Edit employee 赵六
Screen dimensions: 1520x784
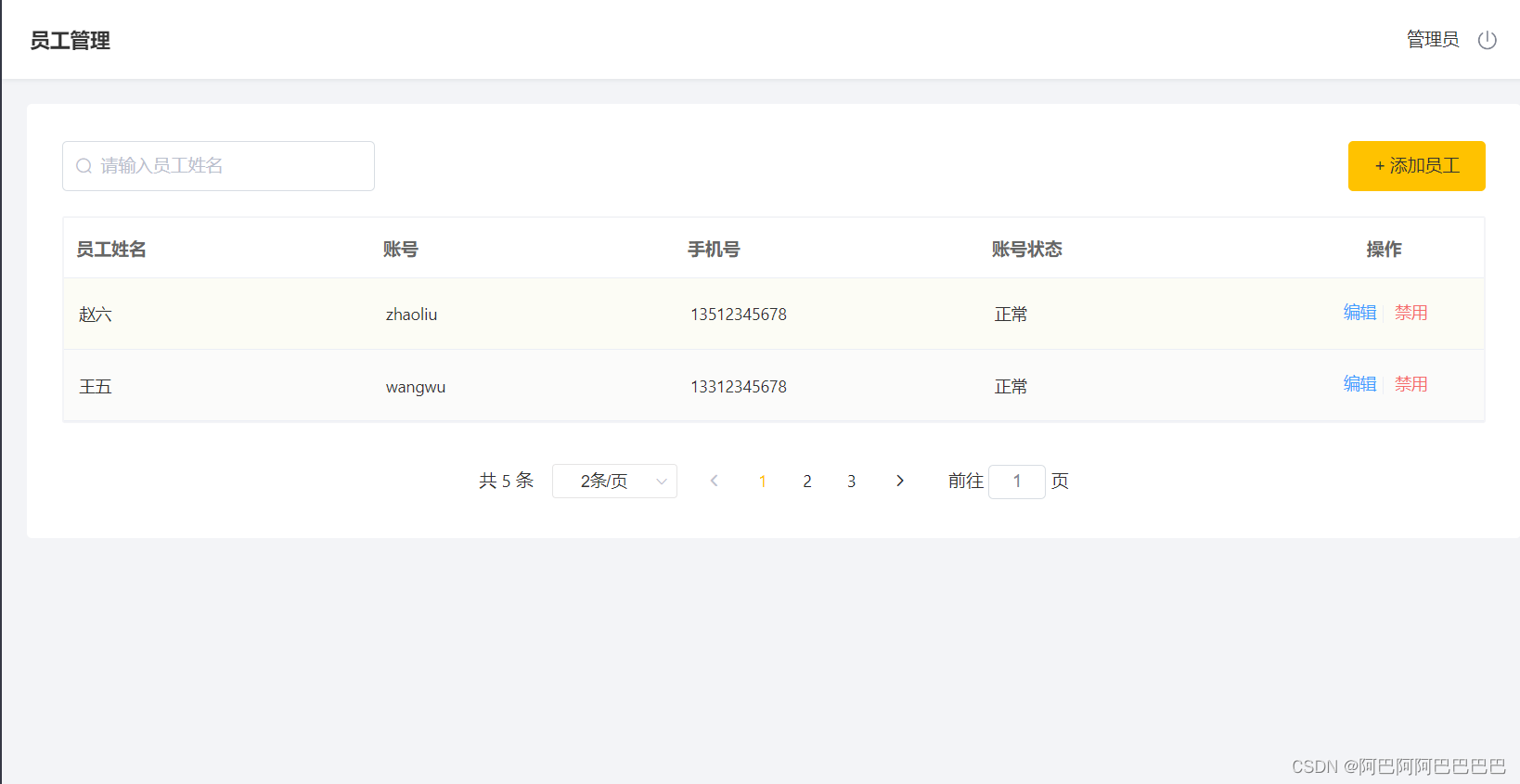coord(1359,313)
